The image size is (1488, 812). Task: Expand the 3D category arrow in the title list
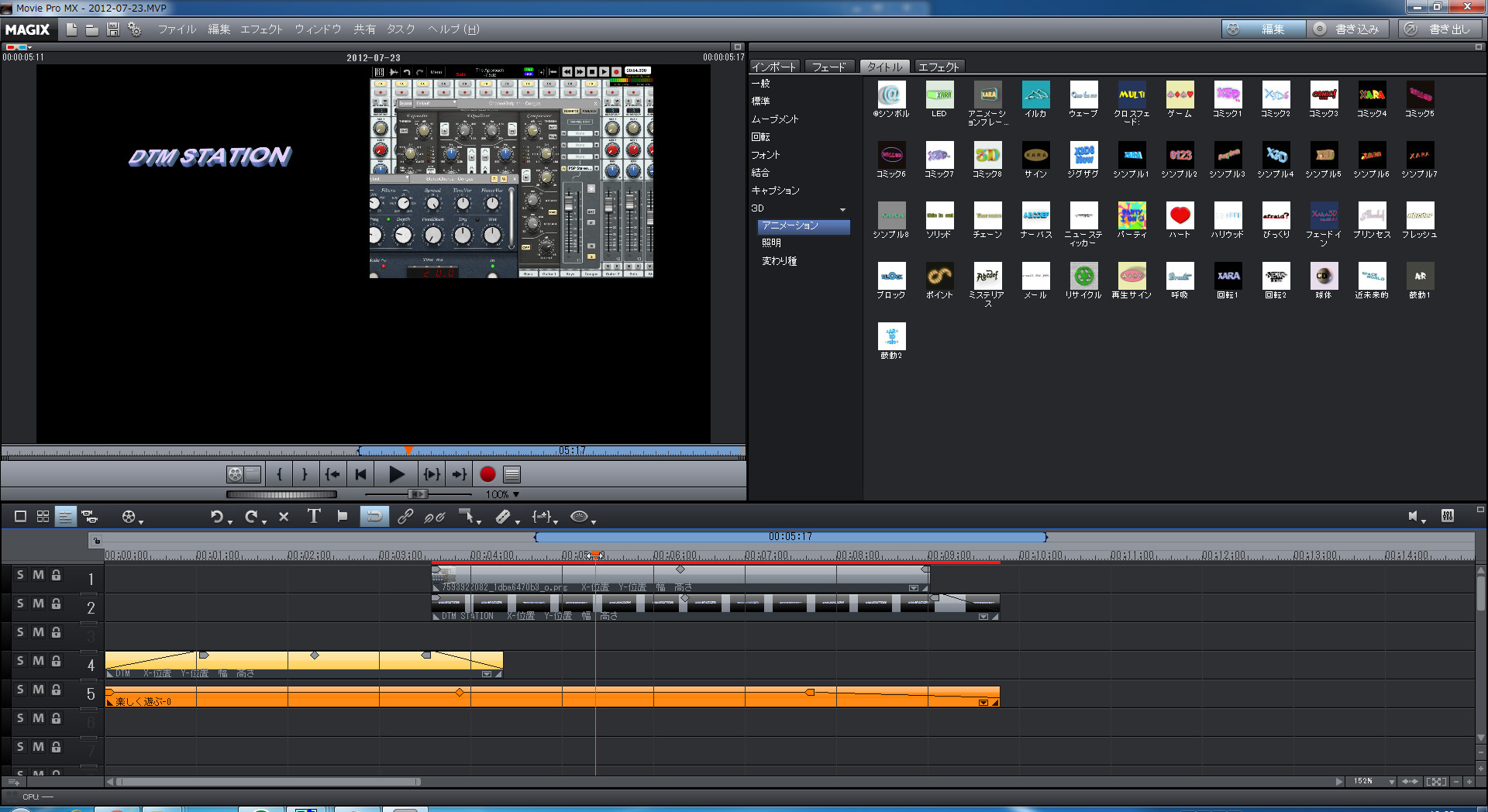click(x=842, y=209)
